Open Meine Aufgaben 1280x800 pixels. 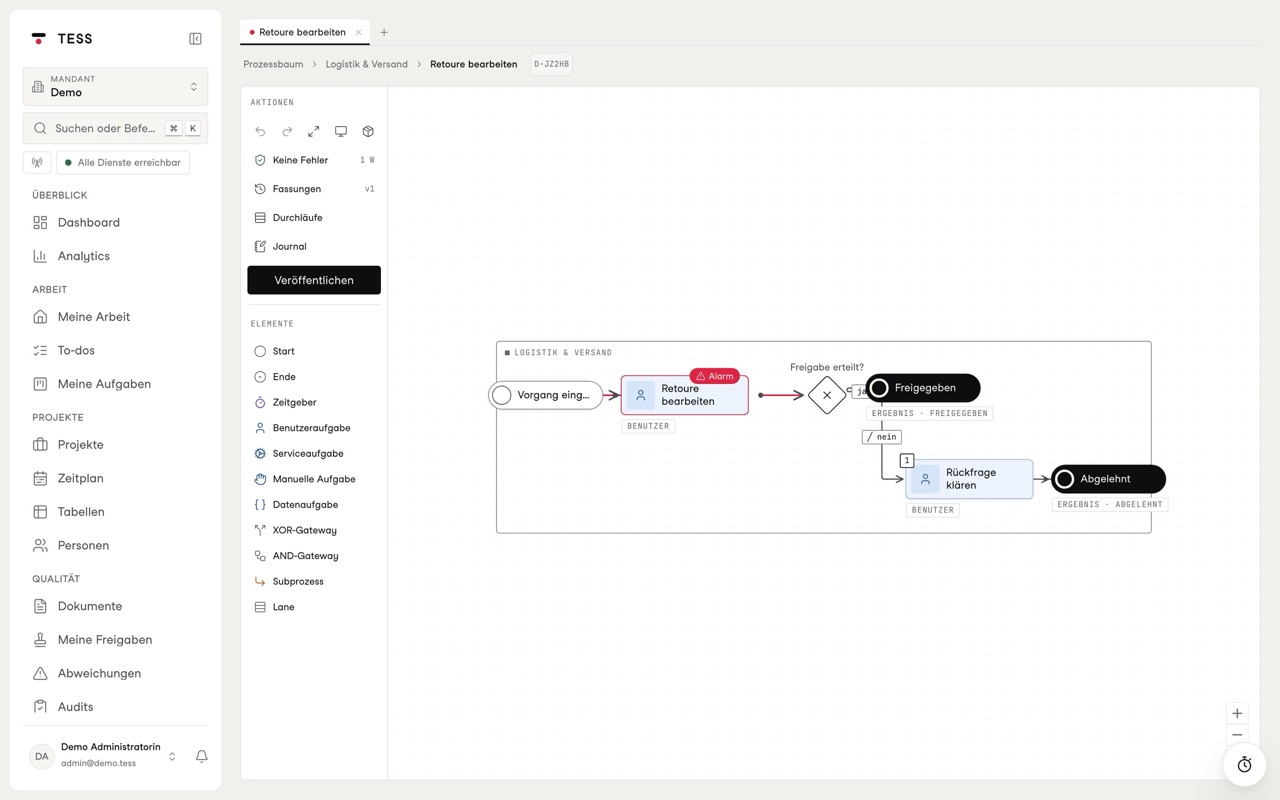coord(115,384)
